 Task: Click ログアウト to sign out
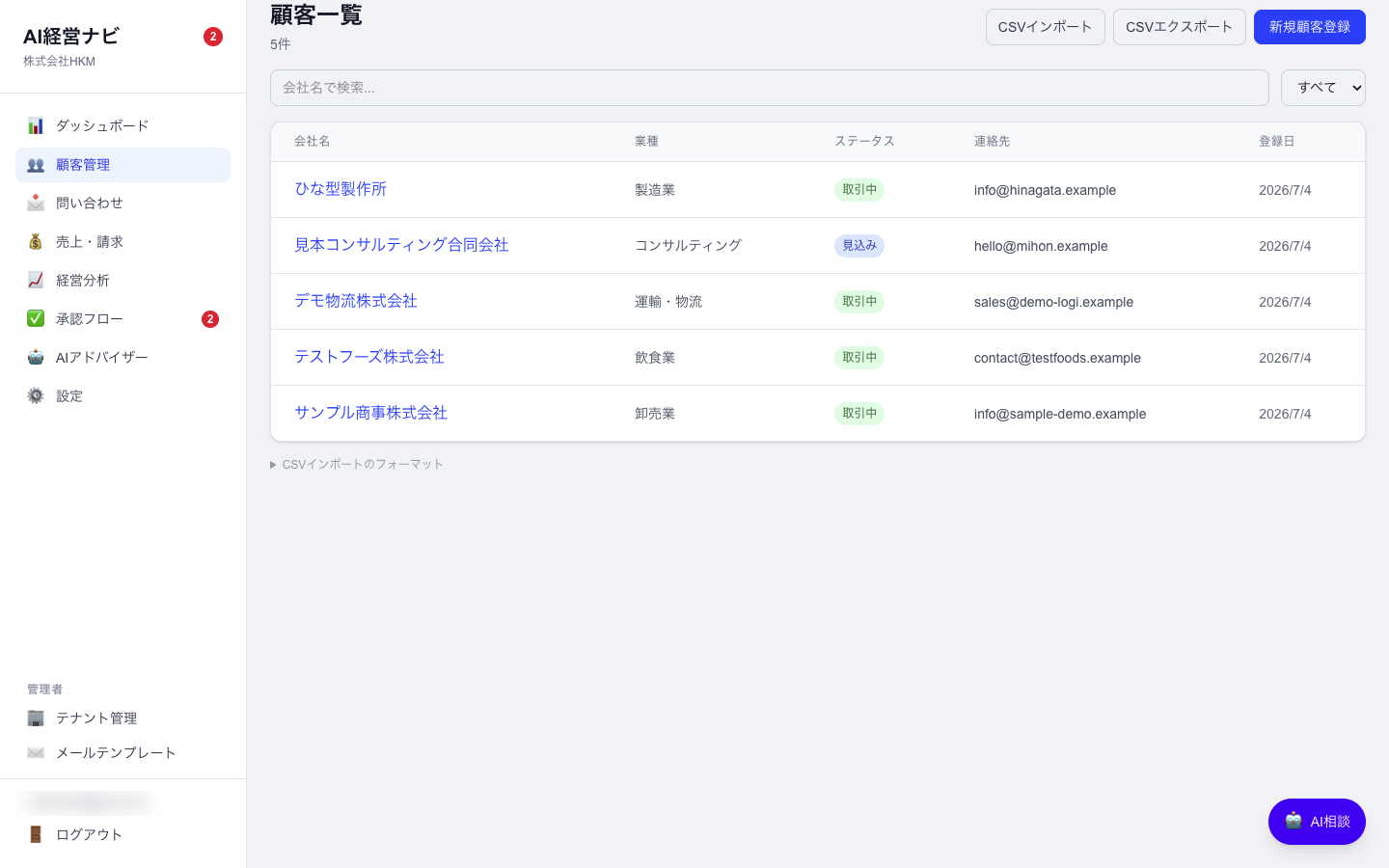[x=123, y=834]
